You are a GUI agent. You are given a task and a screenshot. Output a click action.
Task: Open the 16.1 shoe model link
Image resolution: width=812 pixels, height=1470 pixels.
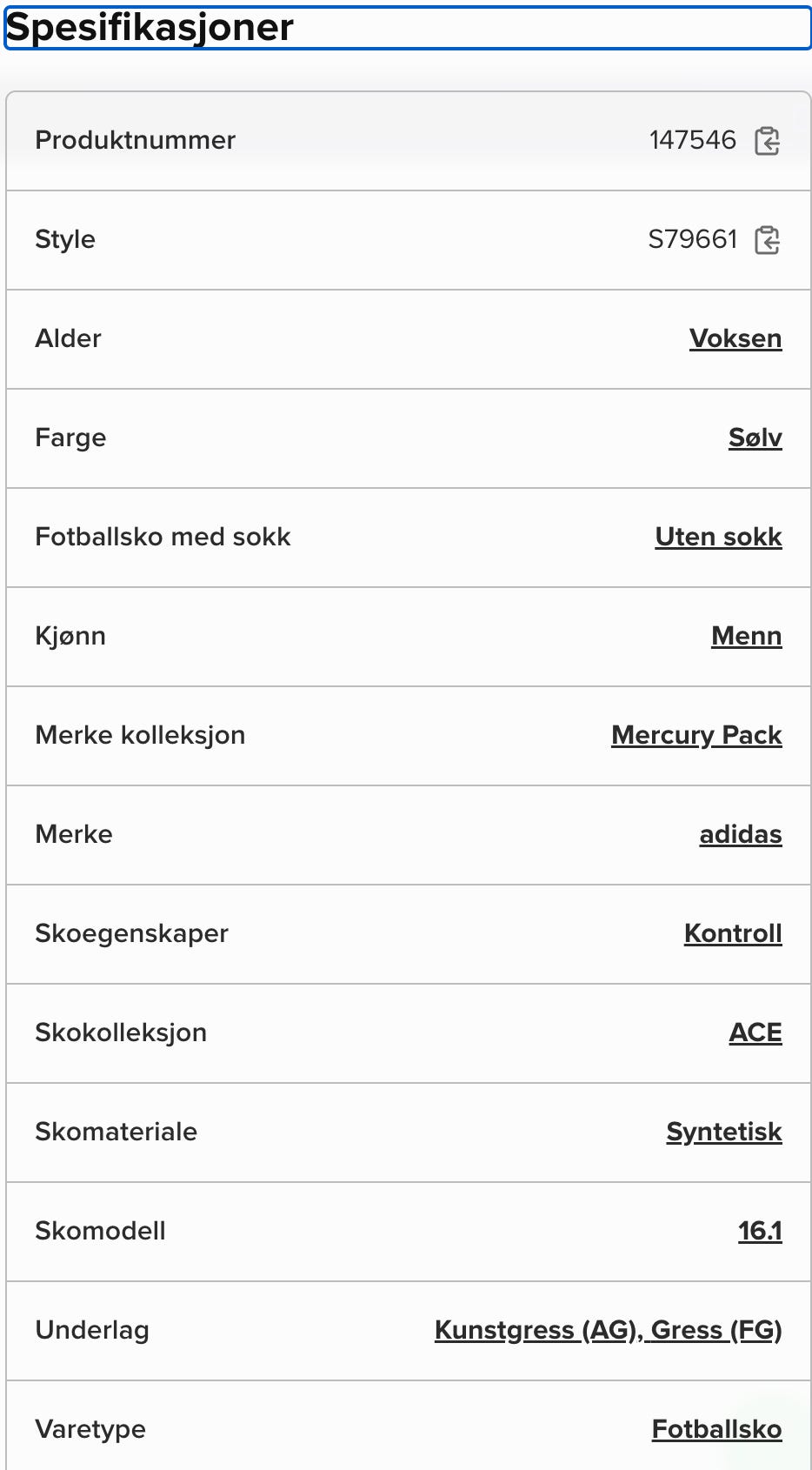tap(759, 1231)
